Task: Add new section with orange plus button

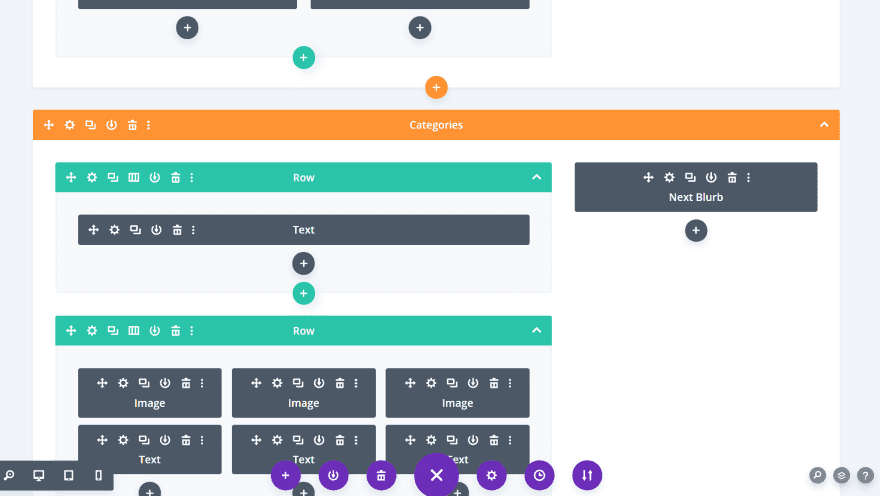Action: click(x=436, y=87)
